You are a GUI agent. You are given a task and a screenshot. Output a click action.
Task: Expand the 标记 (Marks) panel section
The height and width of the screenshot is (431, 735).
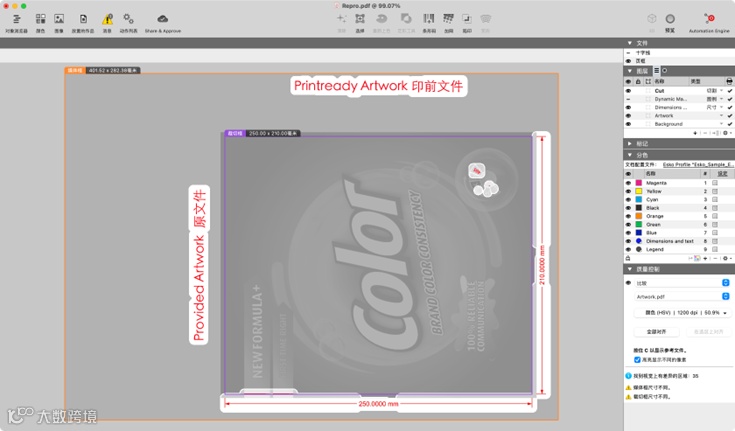[x=630, y=144]
